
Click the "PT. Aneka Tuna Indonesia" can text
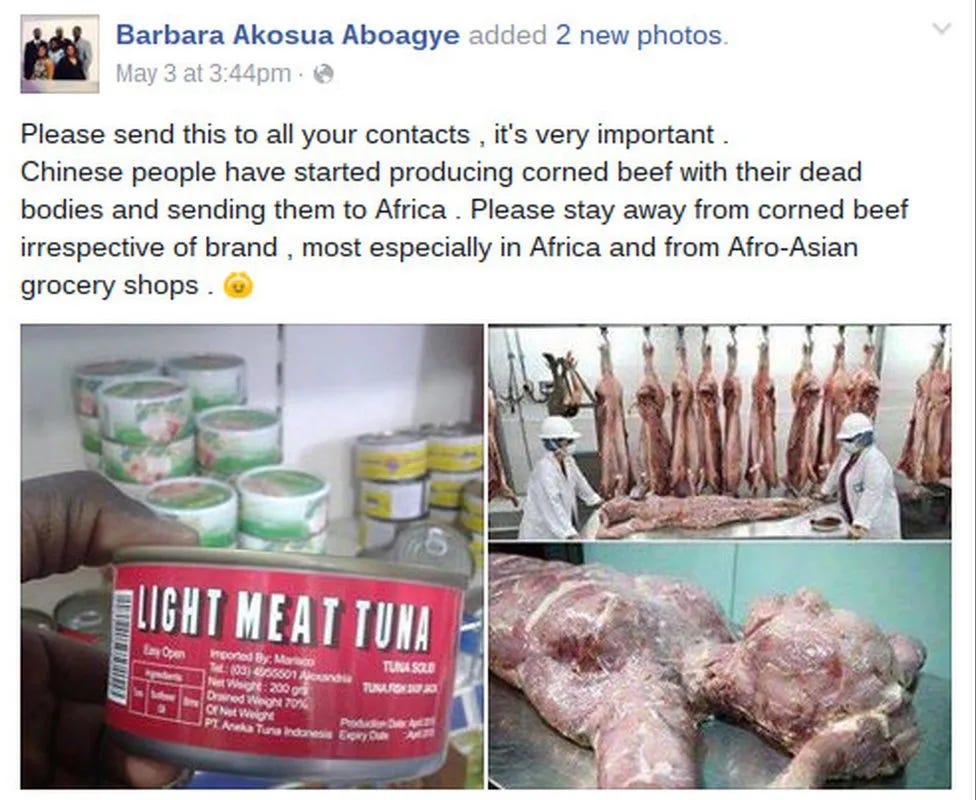tap(268, 733)
